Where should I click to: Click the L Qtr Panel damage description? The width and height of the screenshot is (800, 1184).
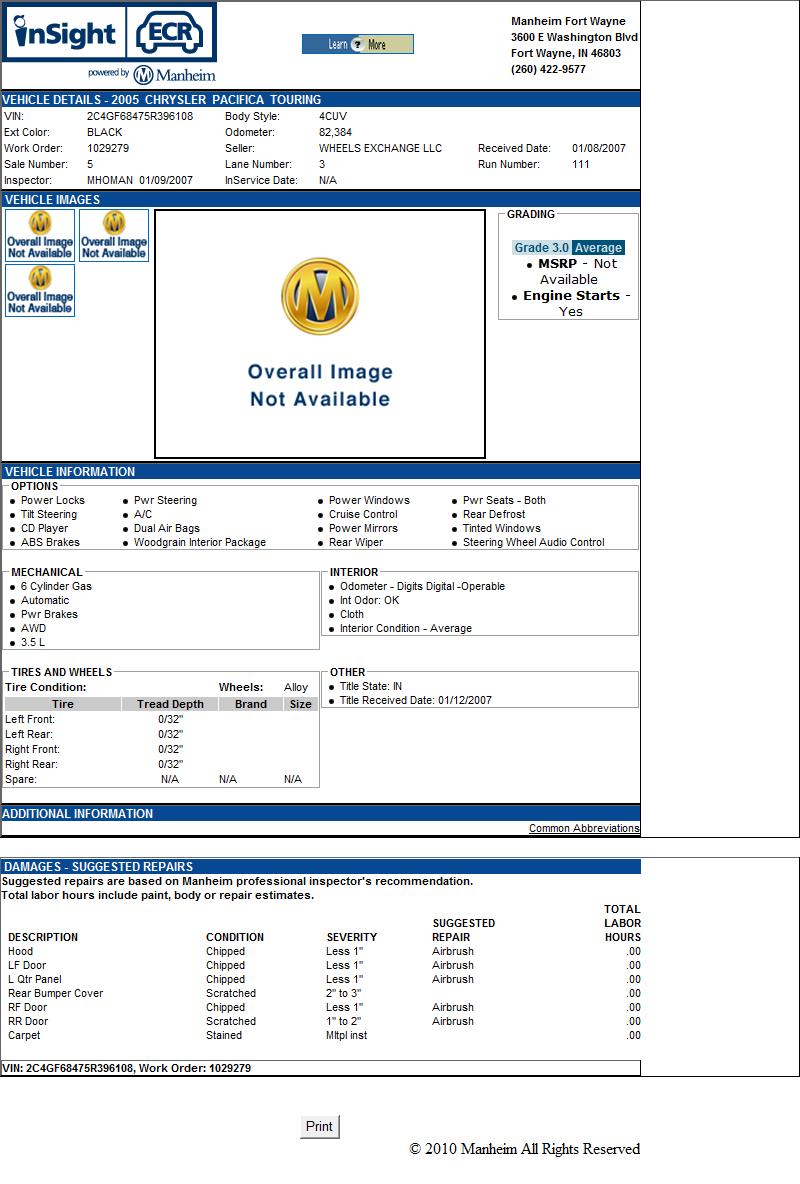pos(35,979)
